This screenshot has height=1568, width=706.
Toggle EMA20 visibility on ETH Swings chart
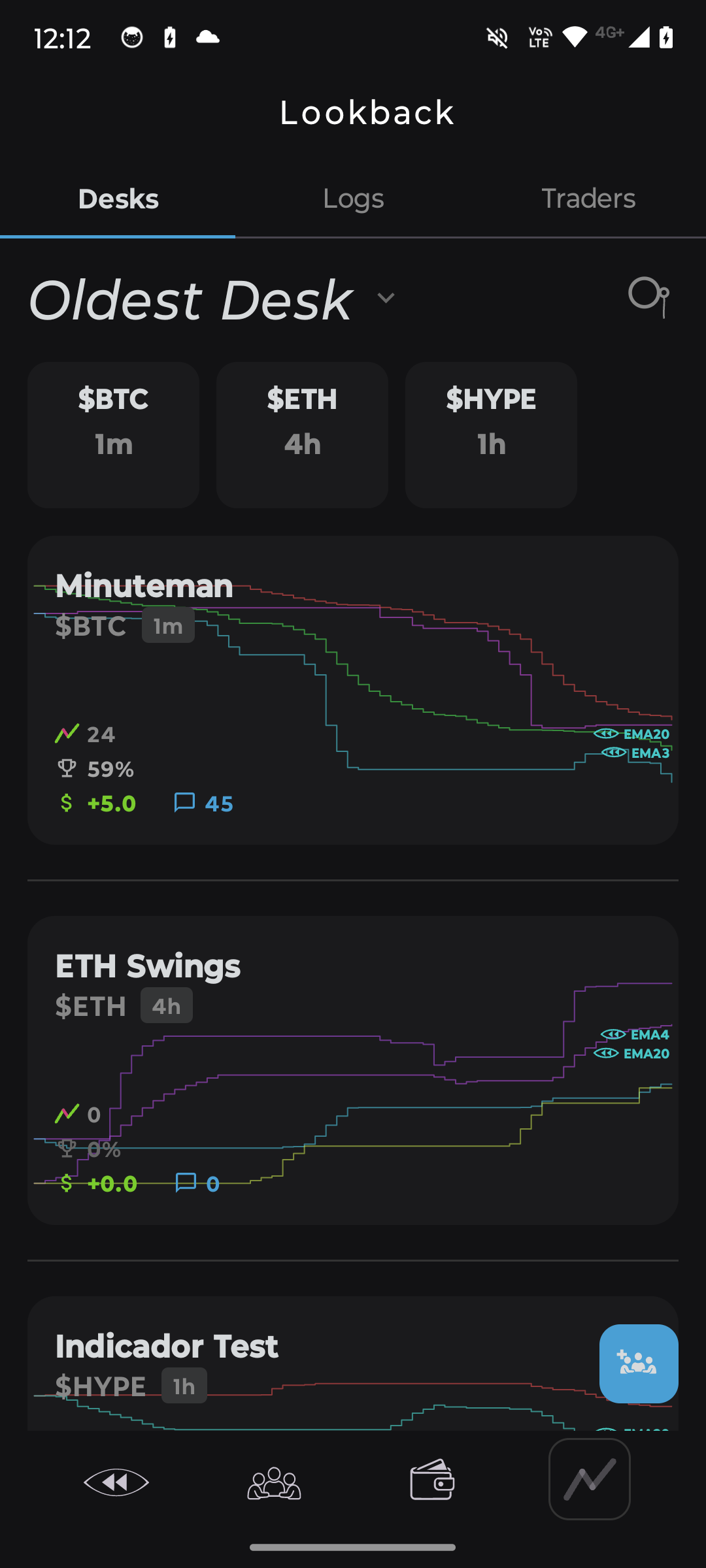pos(606,1053)
